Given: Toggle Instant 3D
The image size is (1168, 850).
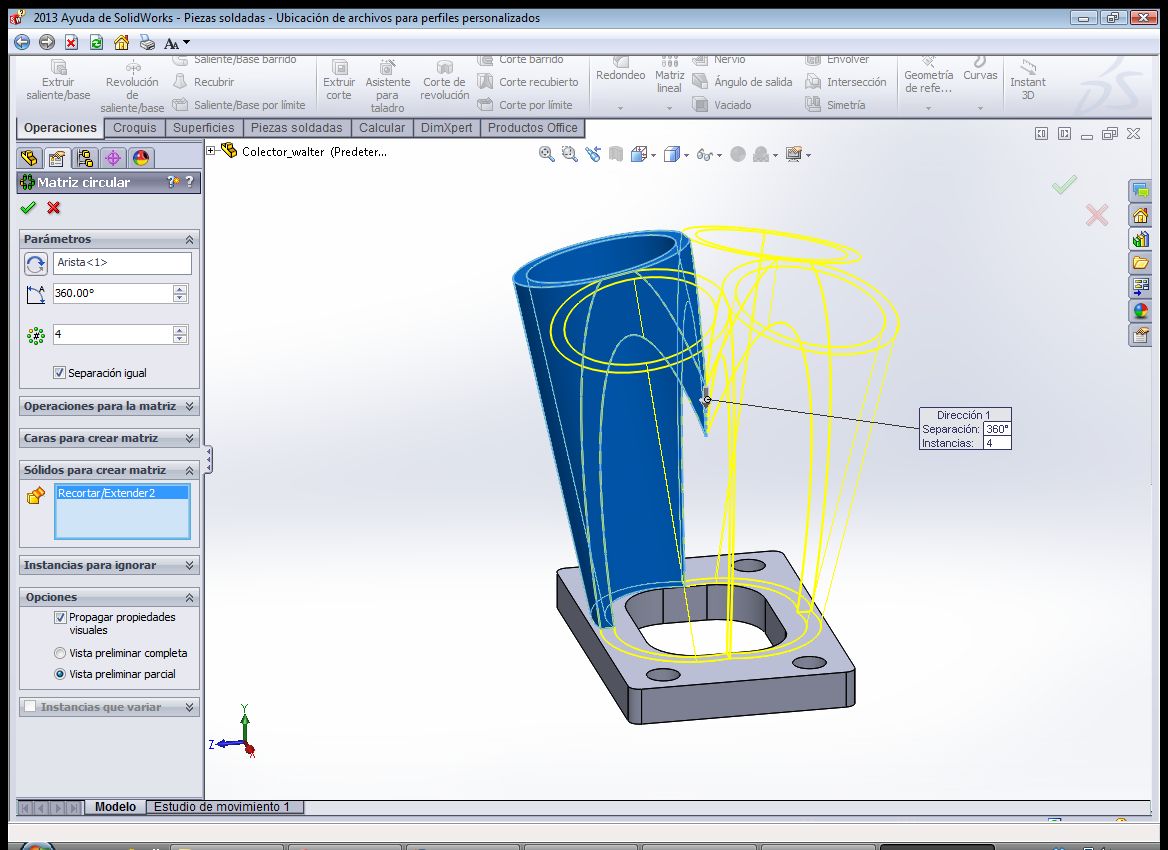Looking at the screenshot, I should [1027, 81].
